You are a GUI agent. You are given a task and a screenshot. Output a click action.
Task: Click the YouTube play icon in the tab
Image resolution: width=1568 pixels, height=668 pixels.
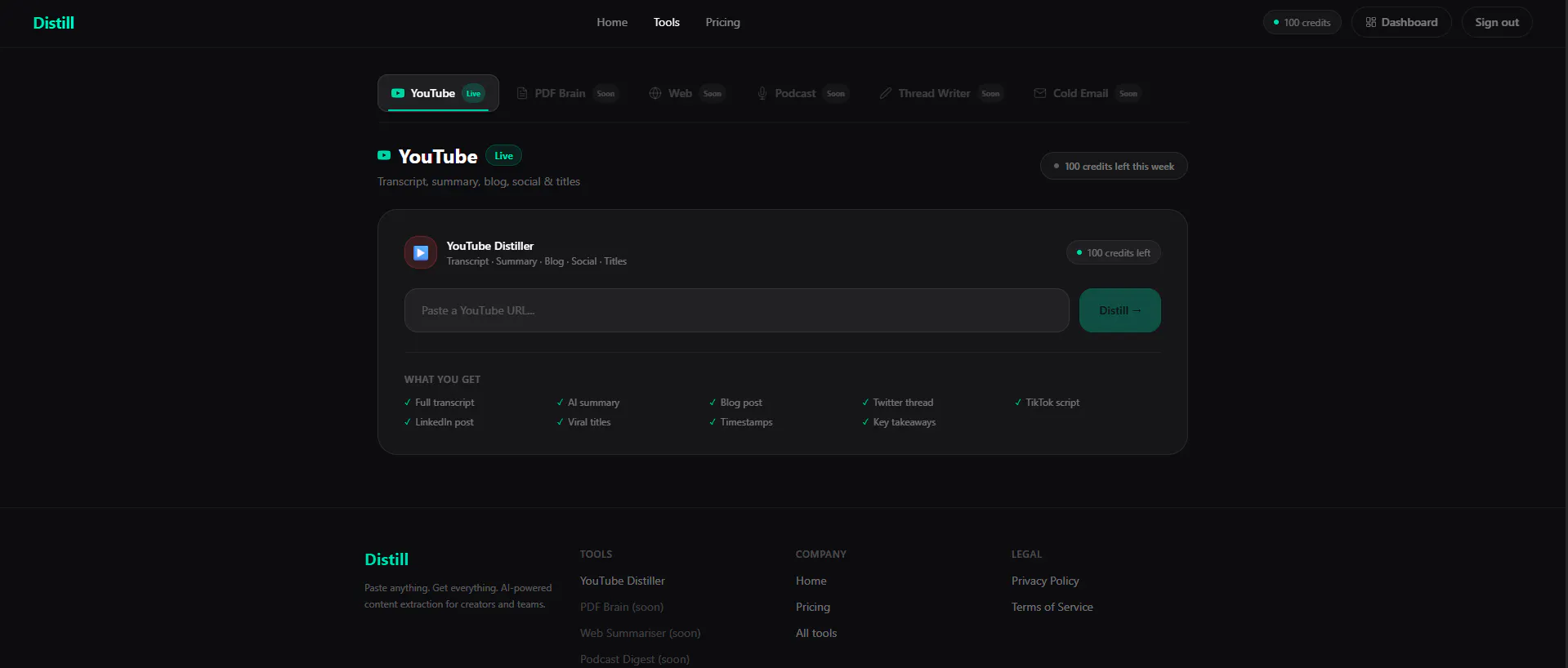pos(398,93)
